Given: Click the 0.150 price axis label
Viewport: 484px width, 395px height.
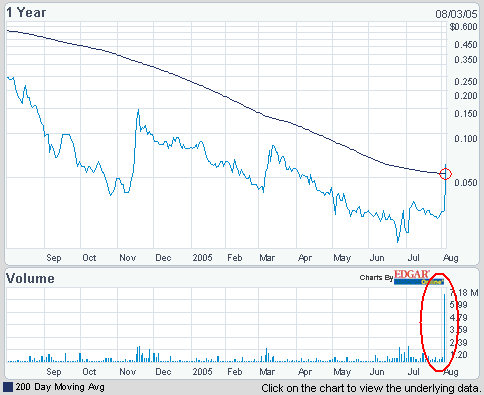Looking at the screenshot, I should (466, 114).
